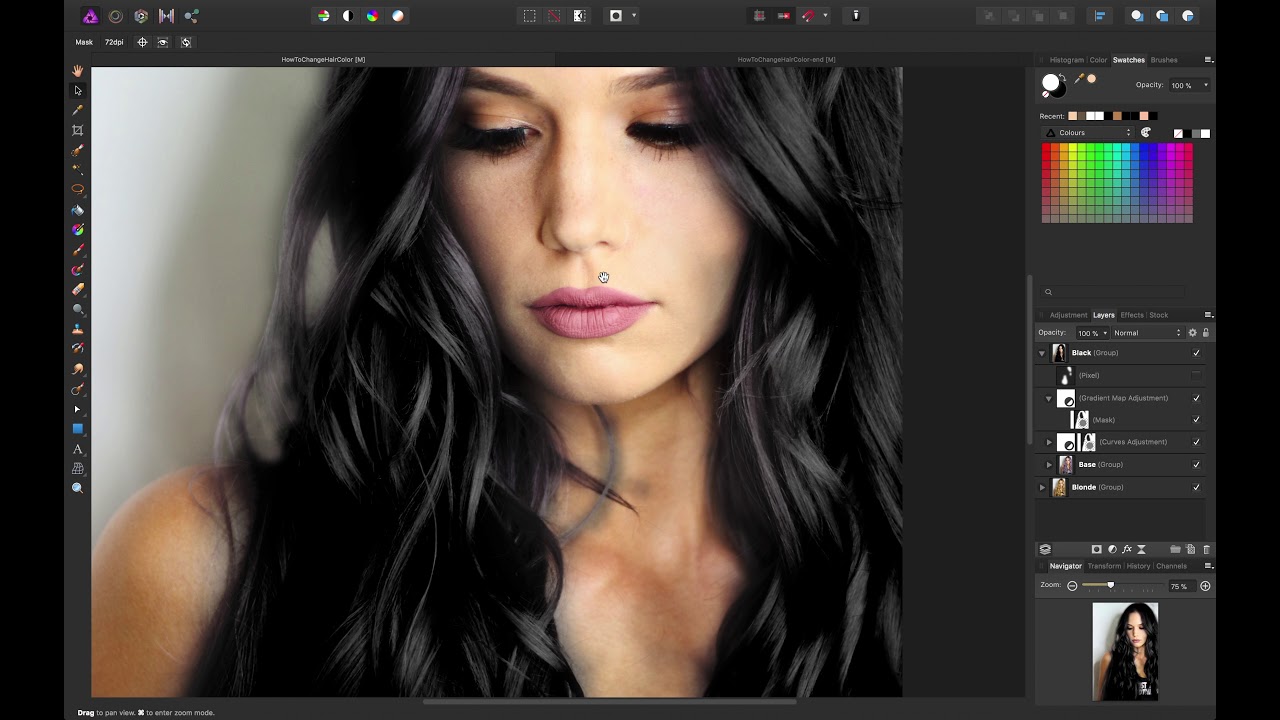Screen dimensions: 1280x720
Task: Toggle visibility of Base group
Action: pos(1196,465)
